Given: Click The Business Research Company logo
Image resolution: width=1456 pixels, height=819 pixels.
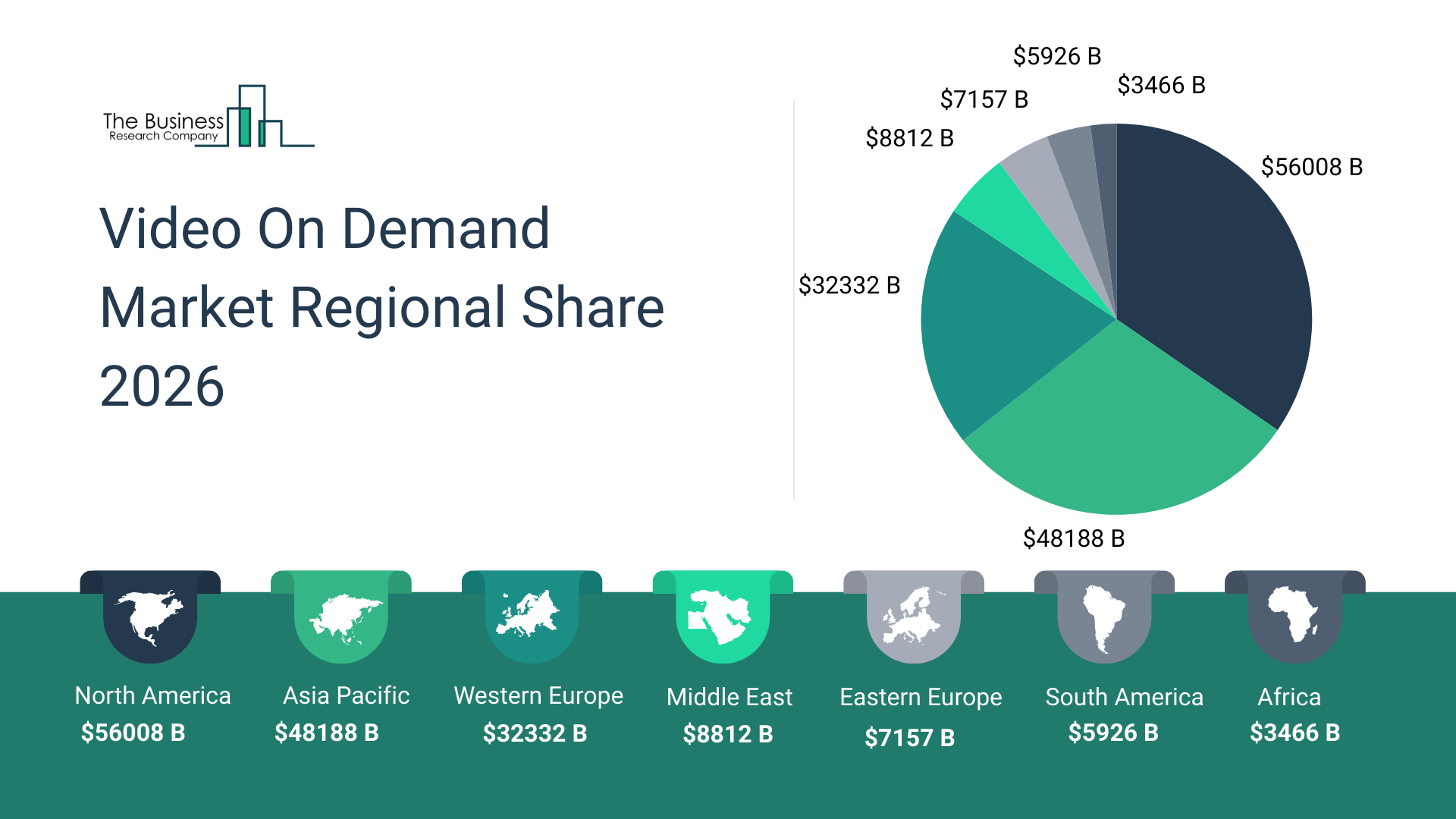Looking at the screenshot, I should [x=208, y=118].
